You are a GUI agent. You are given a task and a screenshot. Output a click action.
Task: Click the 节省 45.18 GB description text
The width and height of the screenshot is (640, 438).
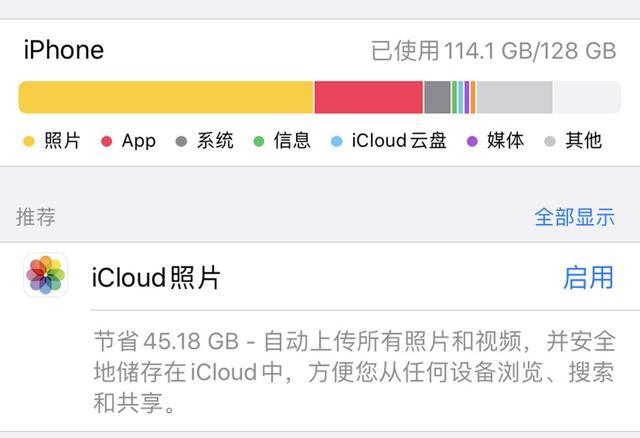coord(354,372)
